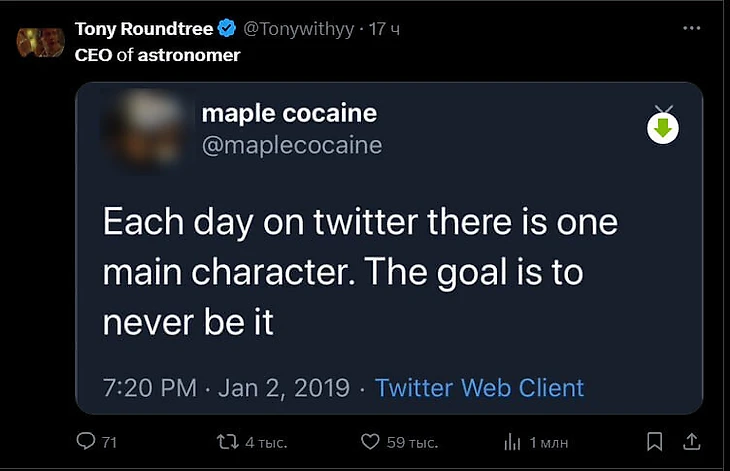Click the @maplecocaine handle text
Viewport: 730px width, 471px height.
point(292,145)
